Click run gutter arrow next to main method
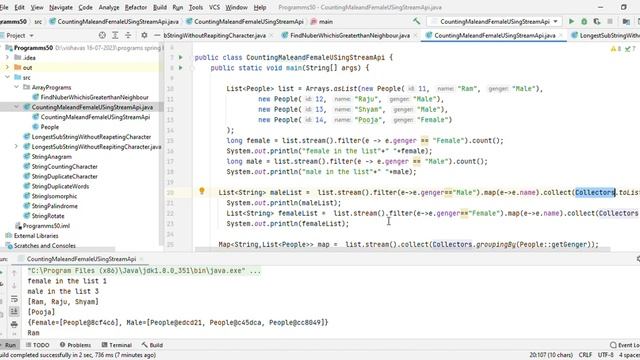This screenshot has width=640, height=360. (x=181, y=68)
